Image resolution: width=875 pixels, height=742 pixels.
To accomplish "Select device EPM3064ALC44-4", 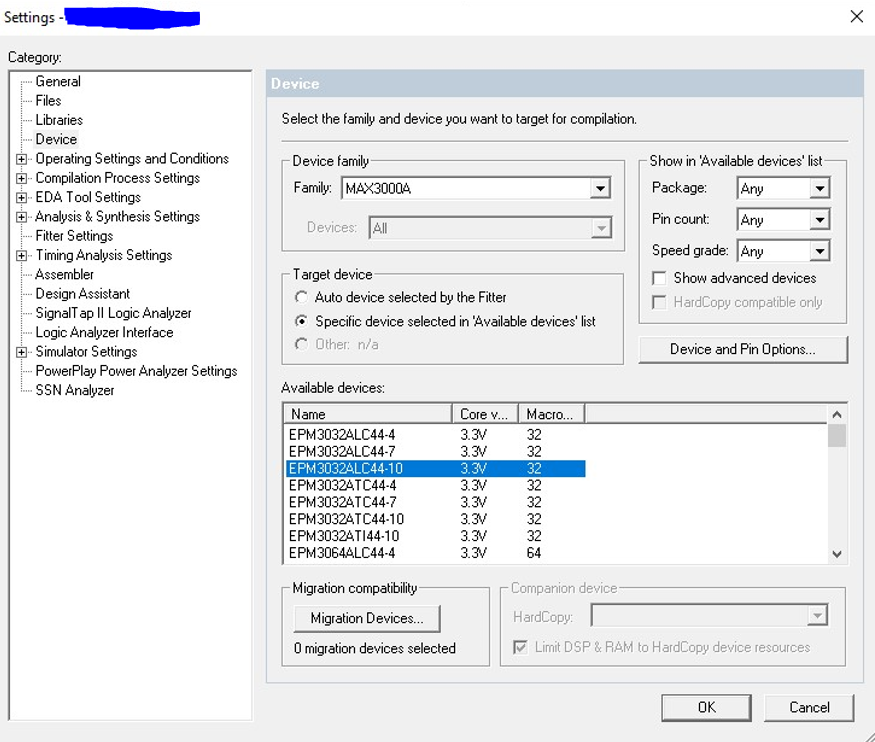I will (436, 553).
